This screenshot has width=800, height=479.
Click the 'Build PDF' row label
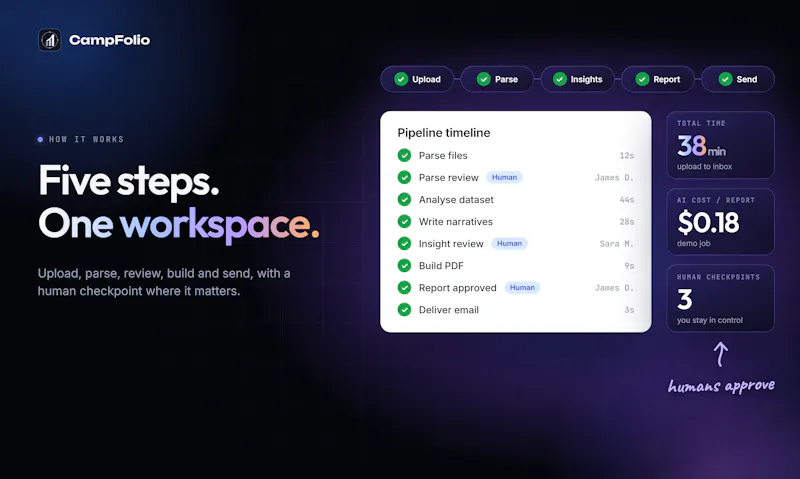pyautogui.click(x=441, y=266)
